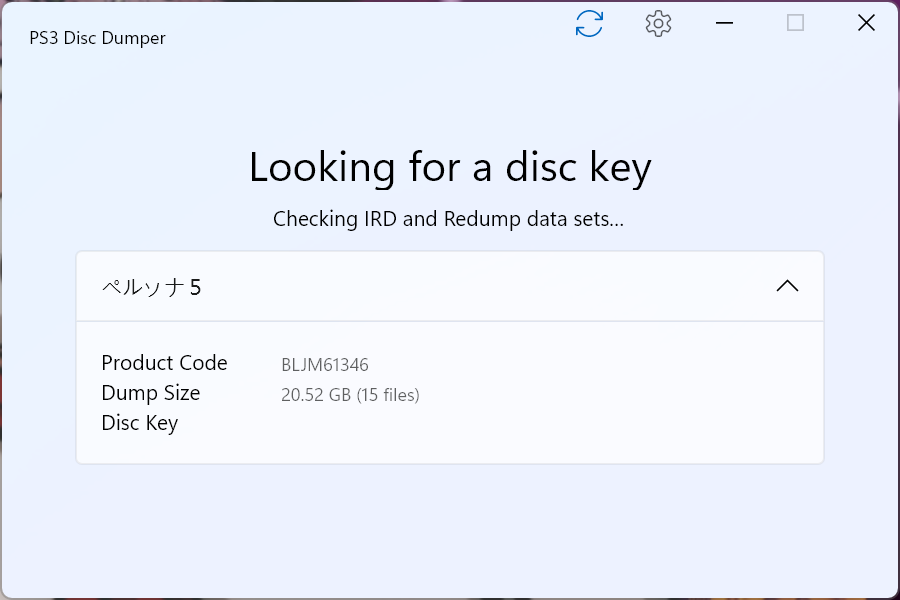Click the BLJM61346 product code value

325,365
